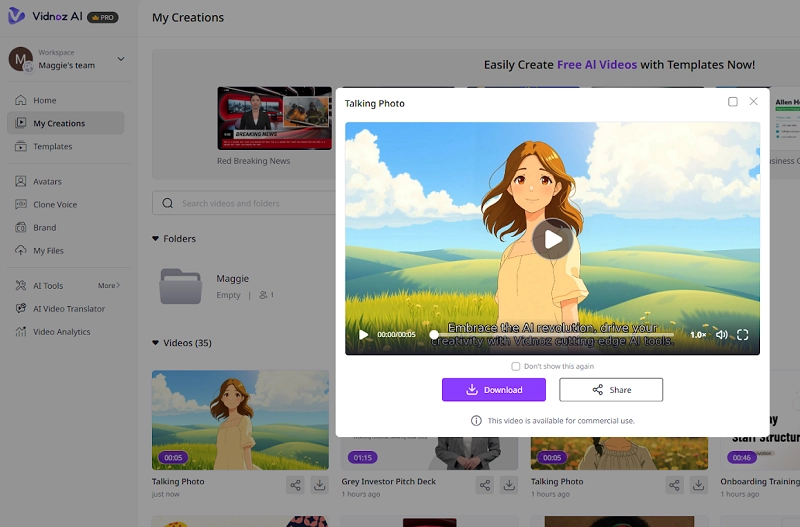The width and height of the screenshot is (800, 527).
Task: Open Video Analytics from the sidebar
Action: 61,332
